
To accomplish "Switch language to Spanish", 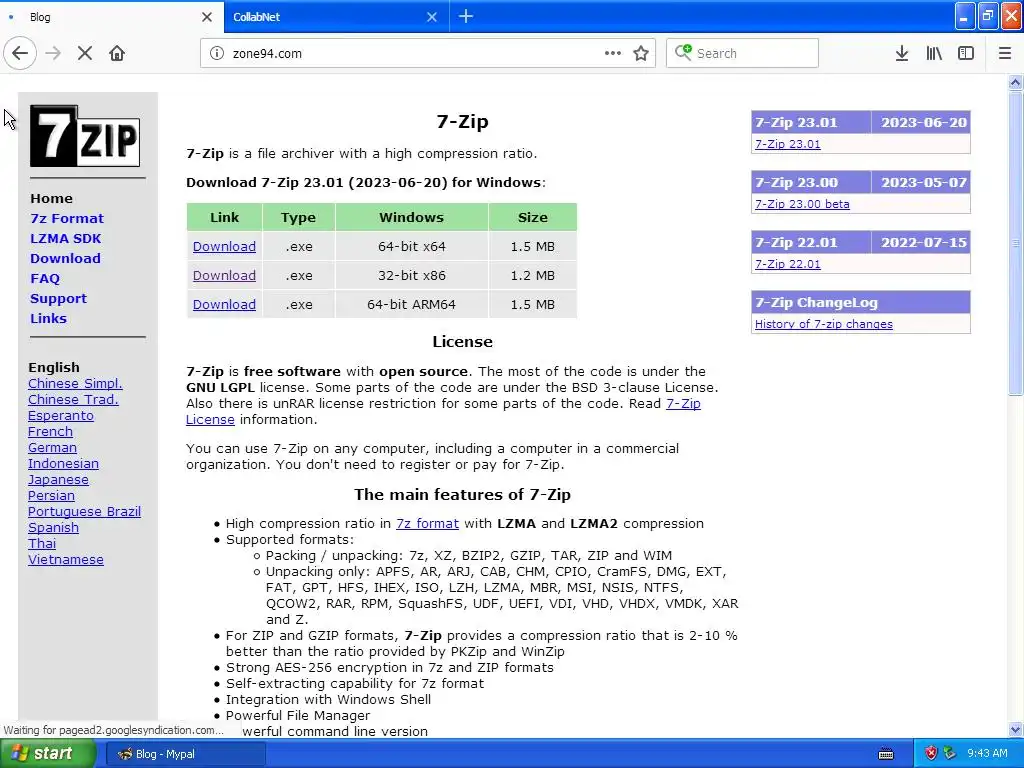I will pyautogui.click(x=53, y=528).
